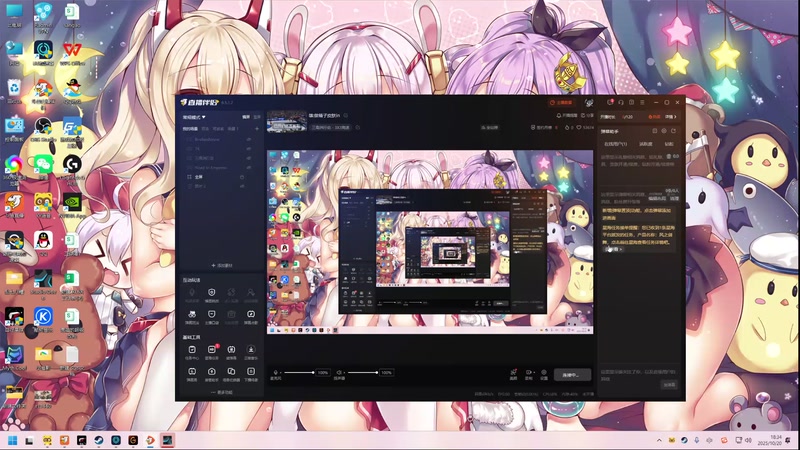Viewport: 800px width, 450px height.
Task: Open Logitech G HUB desktop icon
Action: 72,167
